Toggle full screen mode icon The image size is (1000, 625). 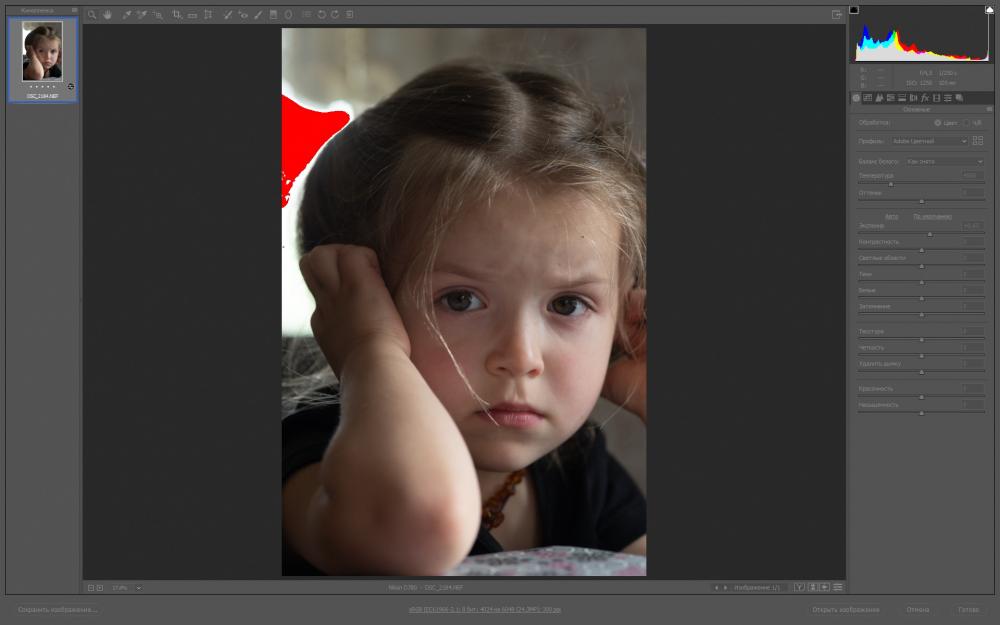tap(837, 14)
